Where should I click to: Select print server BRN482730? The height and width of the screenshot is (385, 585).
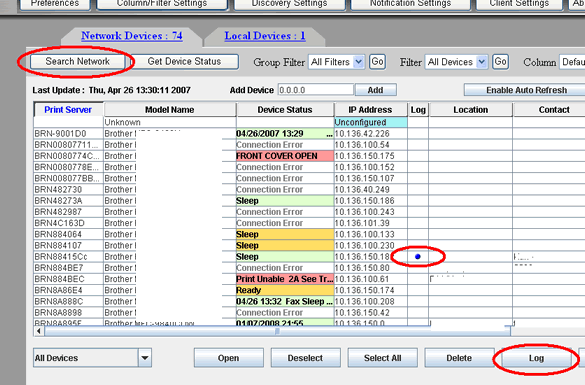[x=69, y=190]
